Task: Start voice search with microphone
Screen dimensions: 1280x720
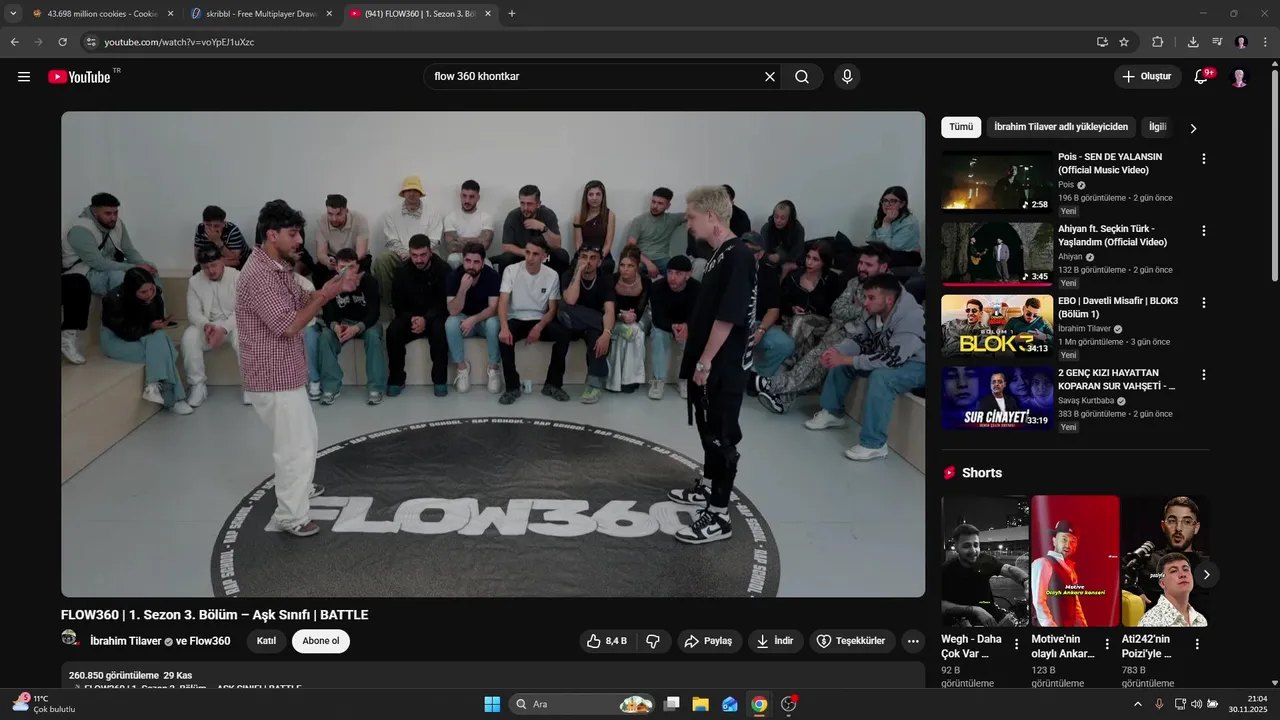Action: pyautogui.click(x=847, y=77)
